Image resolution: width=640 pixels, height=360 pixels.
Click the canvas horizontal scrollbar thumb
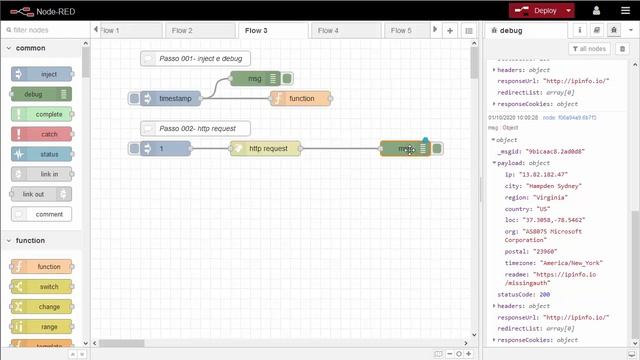pos(122,343)
